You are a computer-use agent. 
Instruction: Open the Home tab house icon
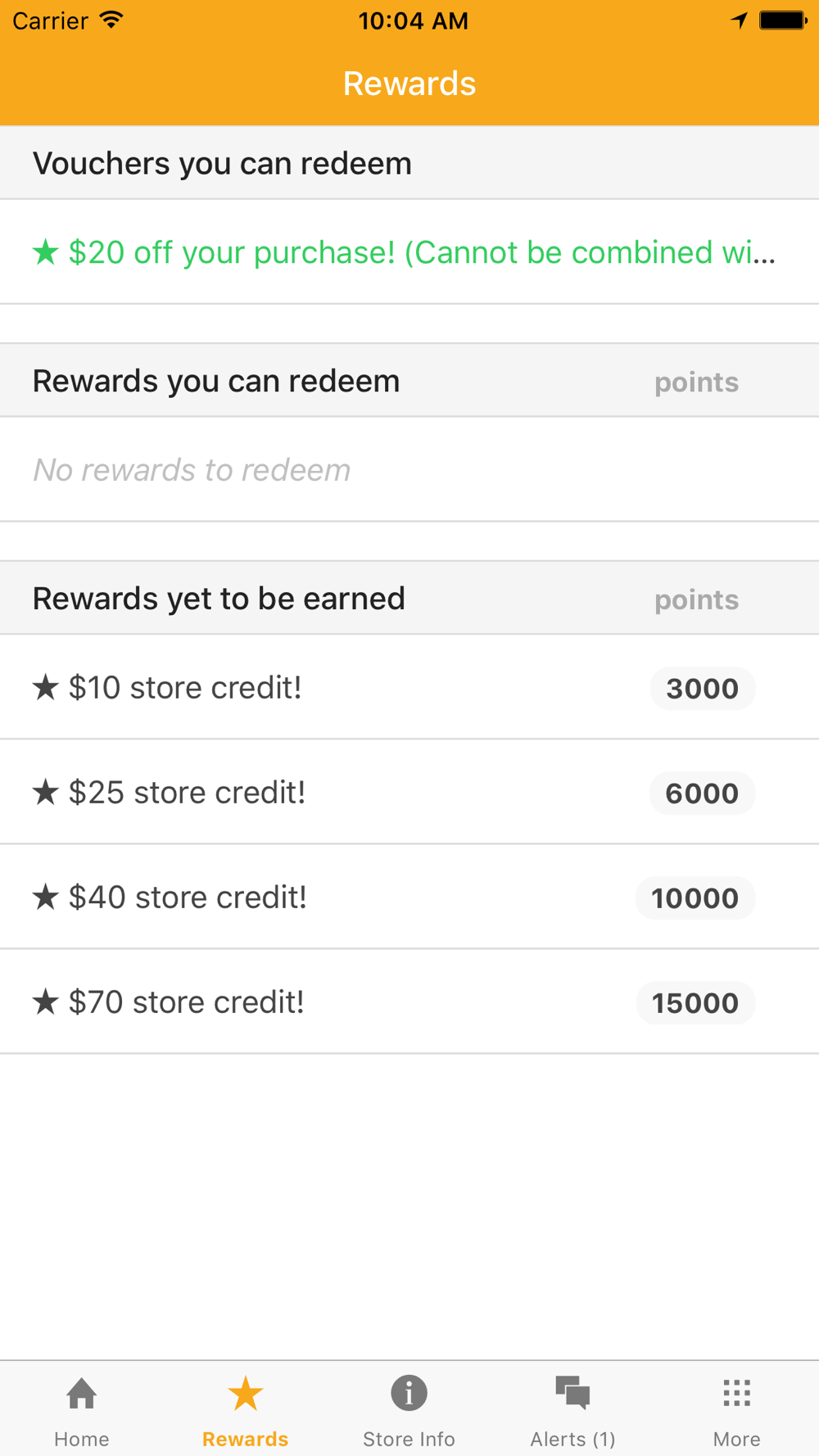coord(82,1393)
